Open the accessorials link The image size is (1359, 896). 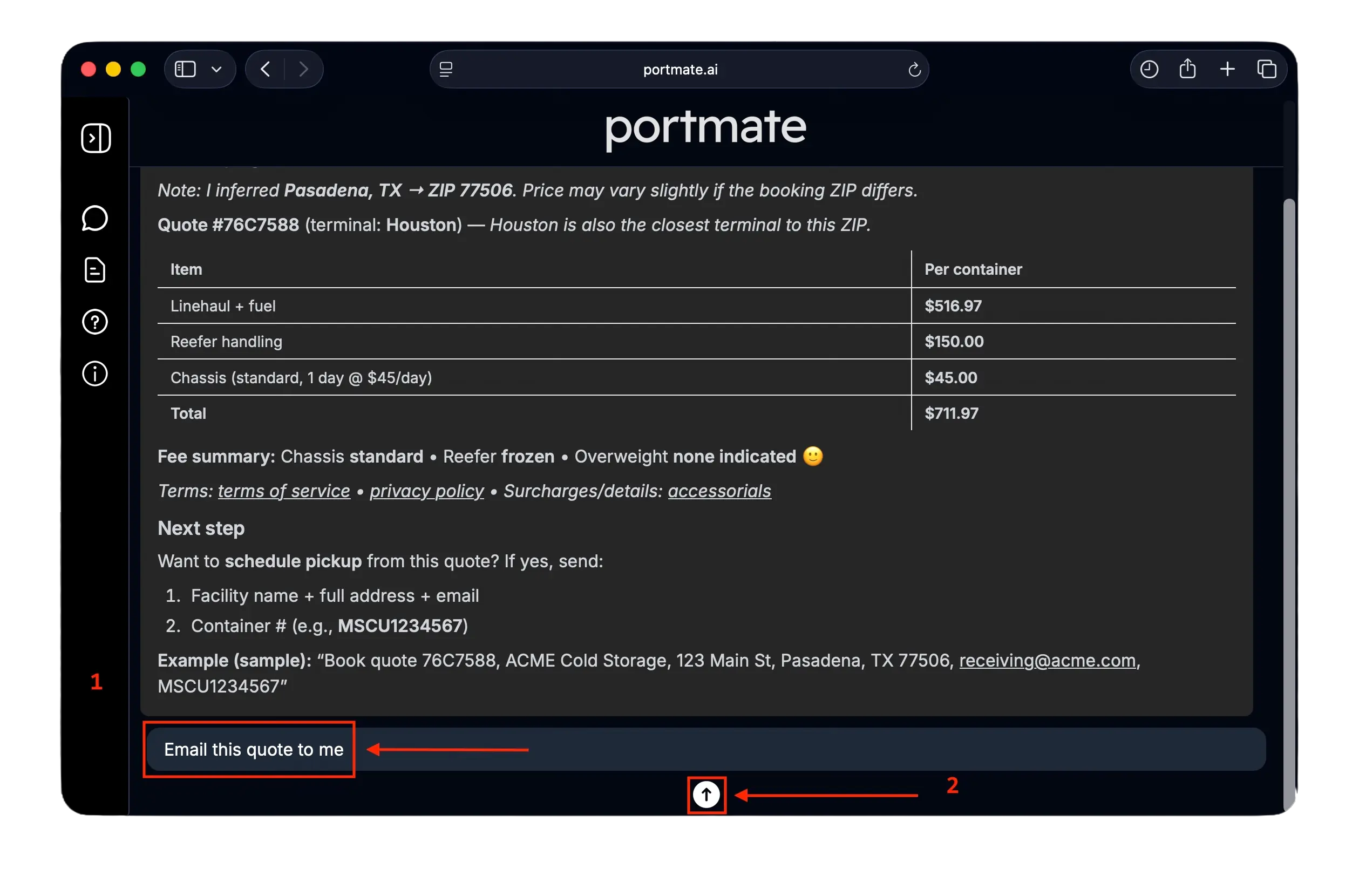719,491
